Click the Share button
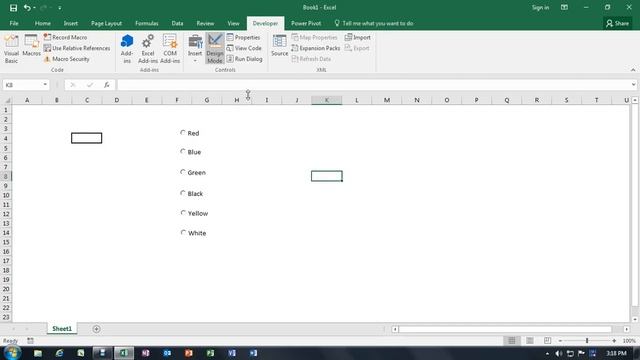The width and height of the screenshot is (640, 360). (x=617, y=23)
